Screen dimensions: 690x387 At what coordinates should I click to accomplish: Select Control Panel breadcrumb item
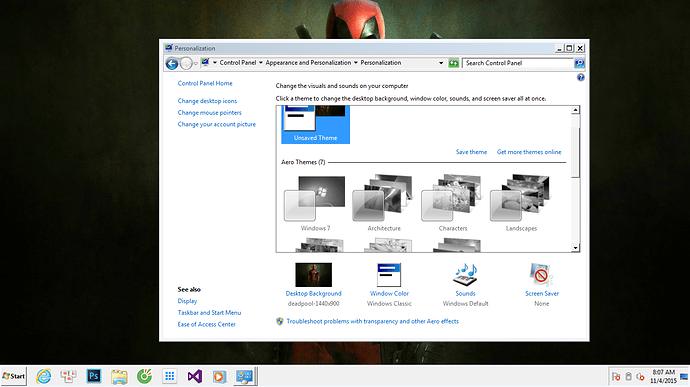[x=238, y=63]
